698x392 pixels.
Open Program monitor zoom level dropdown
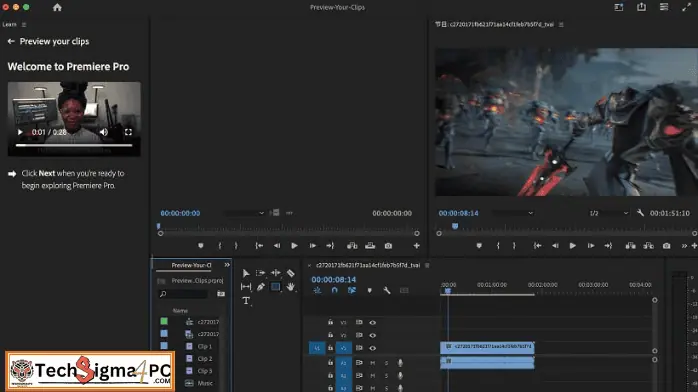point(513,213)
